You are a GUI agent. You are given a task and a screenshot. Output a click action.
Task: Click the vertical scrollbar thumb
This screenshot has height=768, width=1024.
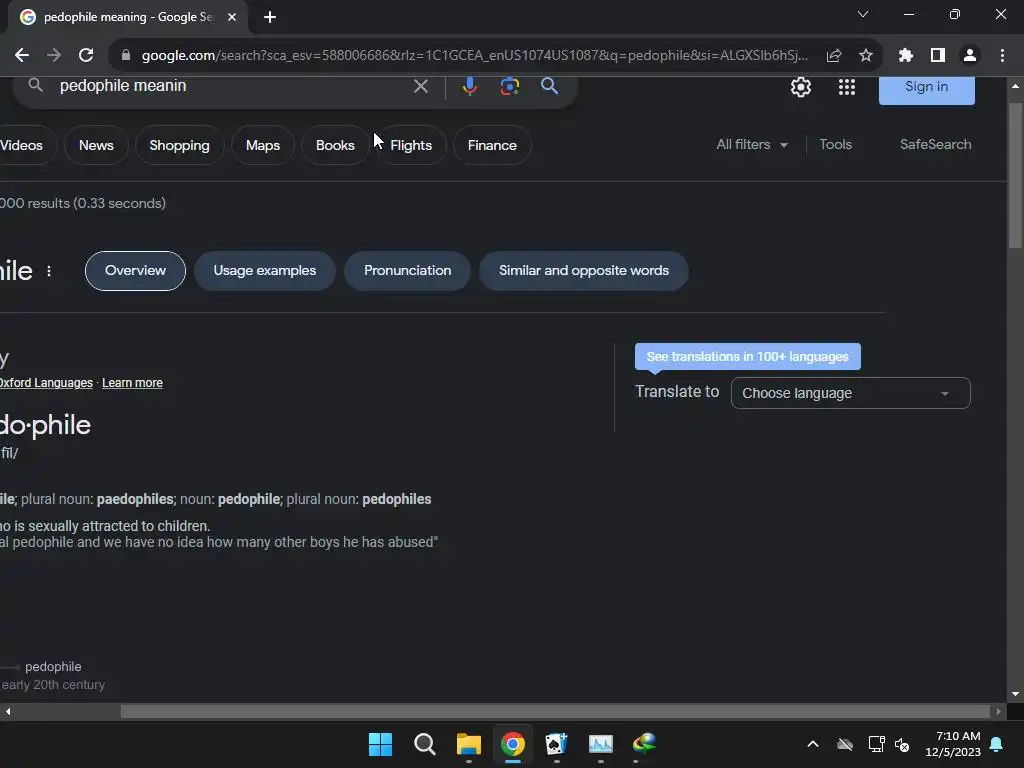click(1015, 175)
